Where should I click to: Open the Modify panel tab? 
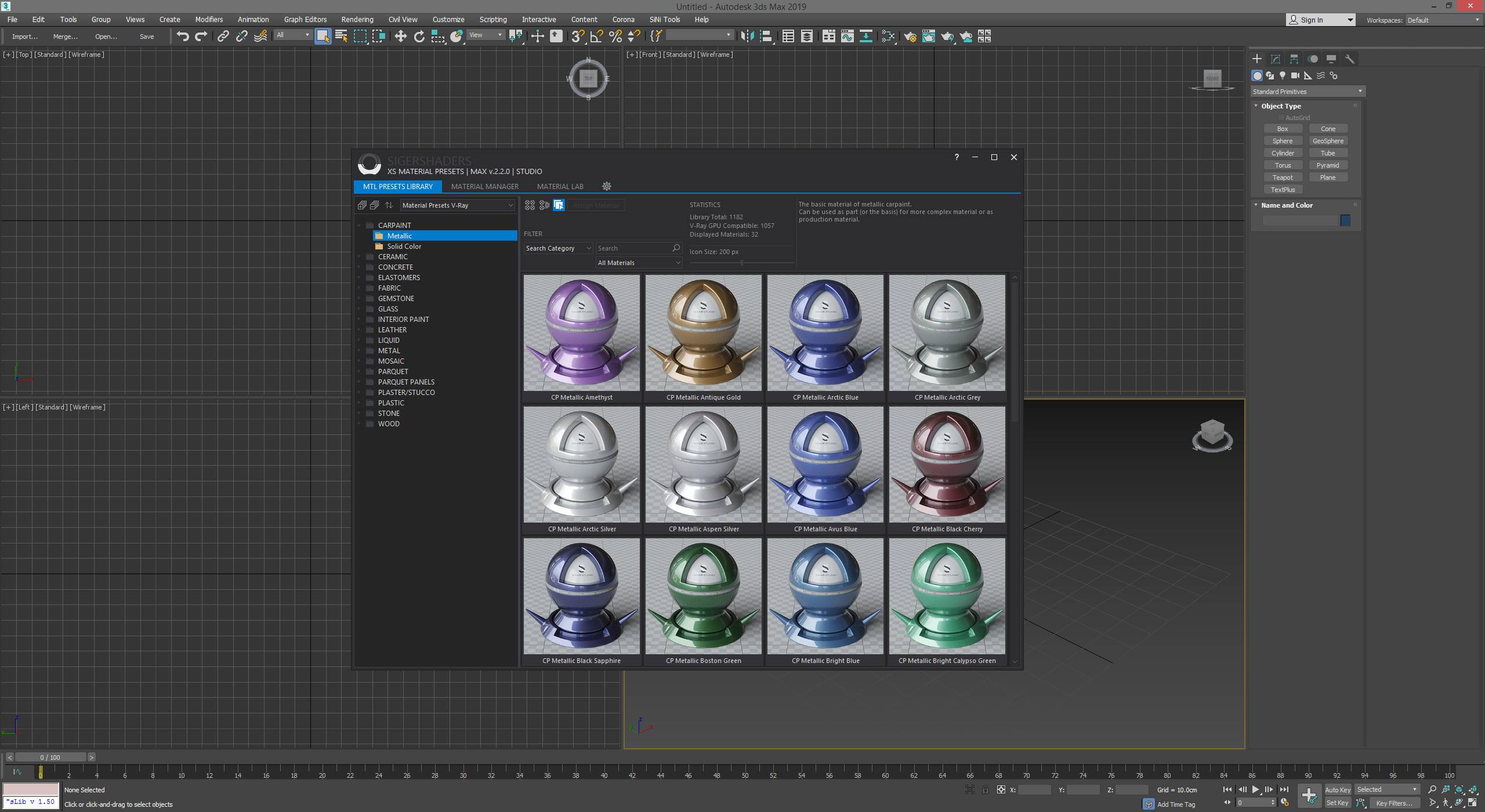[x=1275, y=59]
